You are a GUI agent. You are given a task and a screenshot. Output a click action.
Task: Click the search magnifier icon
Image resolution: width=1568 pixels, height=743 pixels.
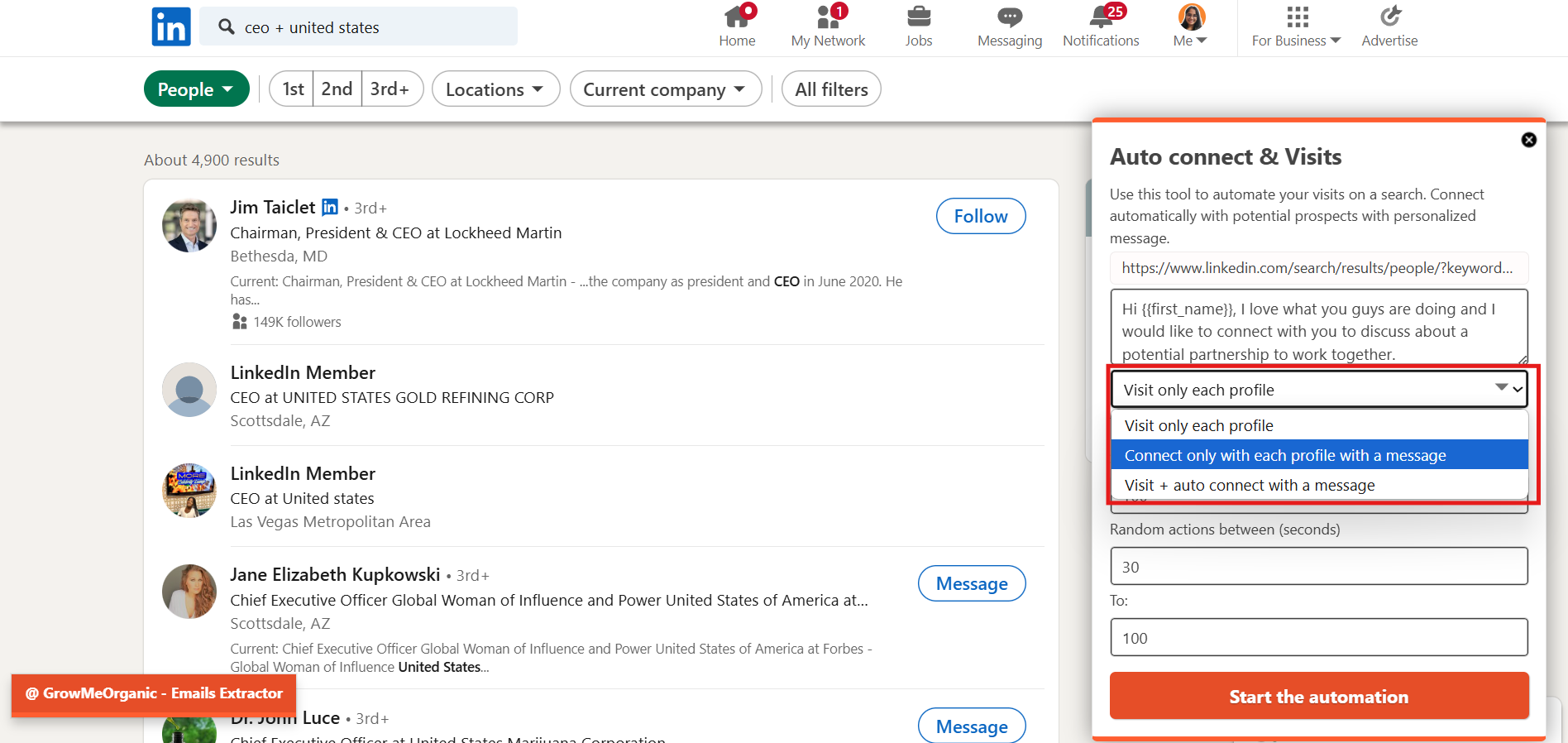point(226,26)
